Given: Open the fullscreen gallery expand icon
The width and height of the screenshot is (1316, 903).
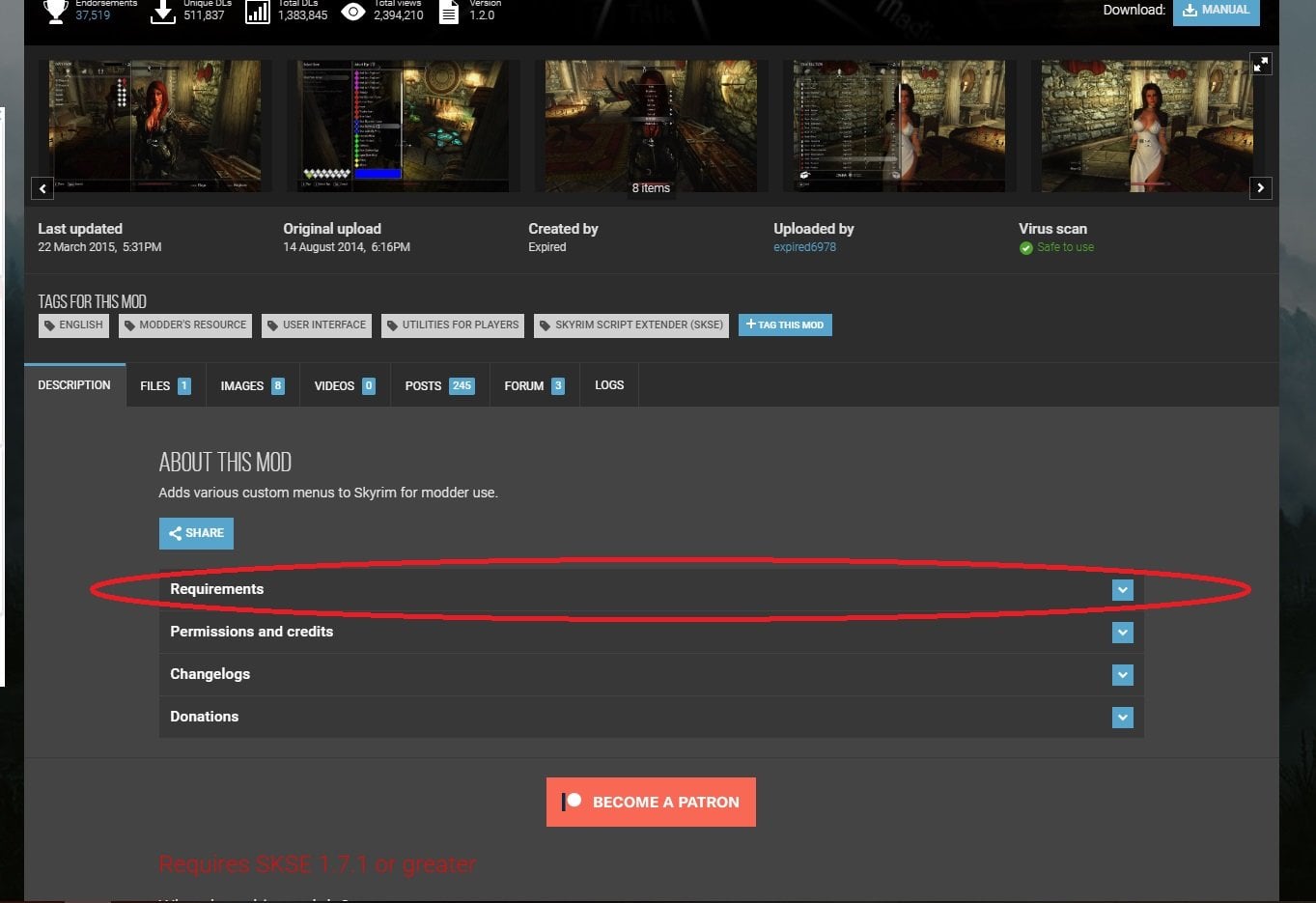Looking at the screenshot, I should pos(1261,64).
